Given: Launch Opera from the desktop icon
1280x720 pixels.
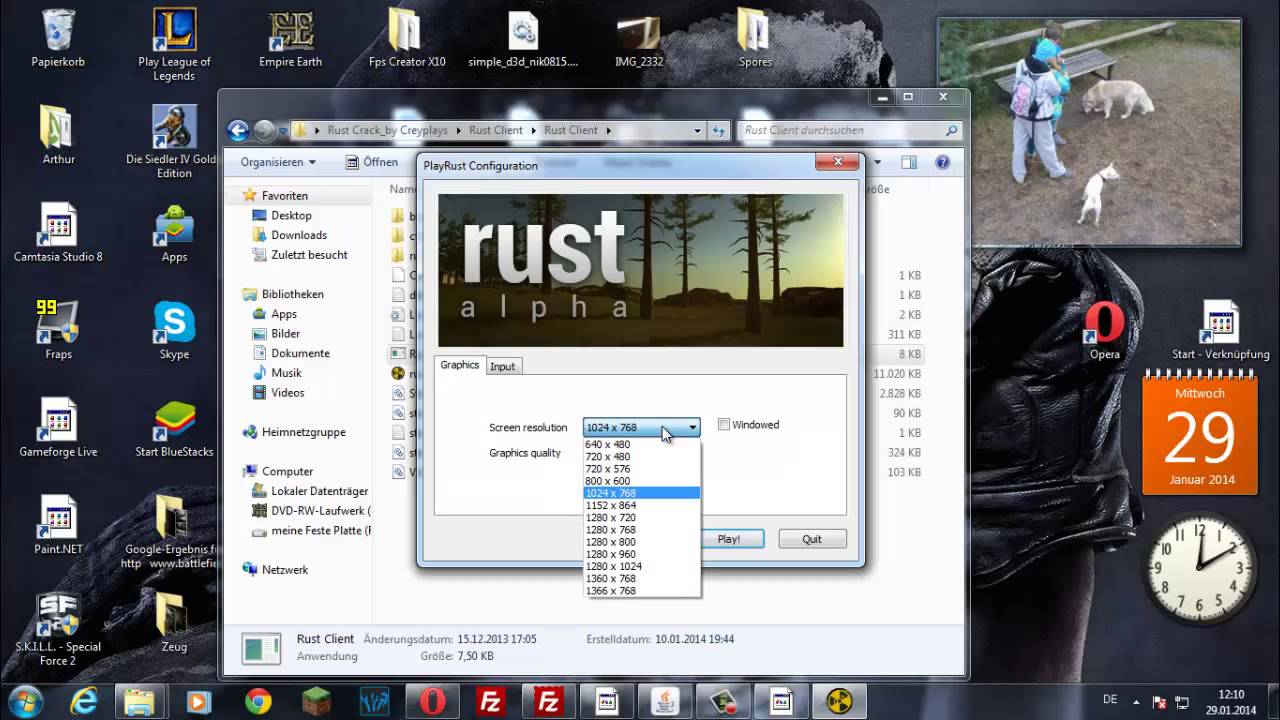Looking at the screenshot, I should pyautogui.click(x=1105, y=331).
